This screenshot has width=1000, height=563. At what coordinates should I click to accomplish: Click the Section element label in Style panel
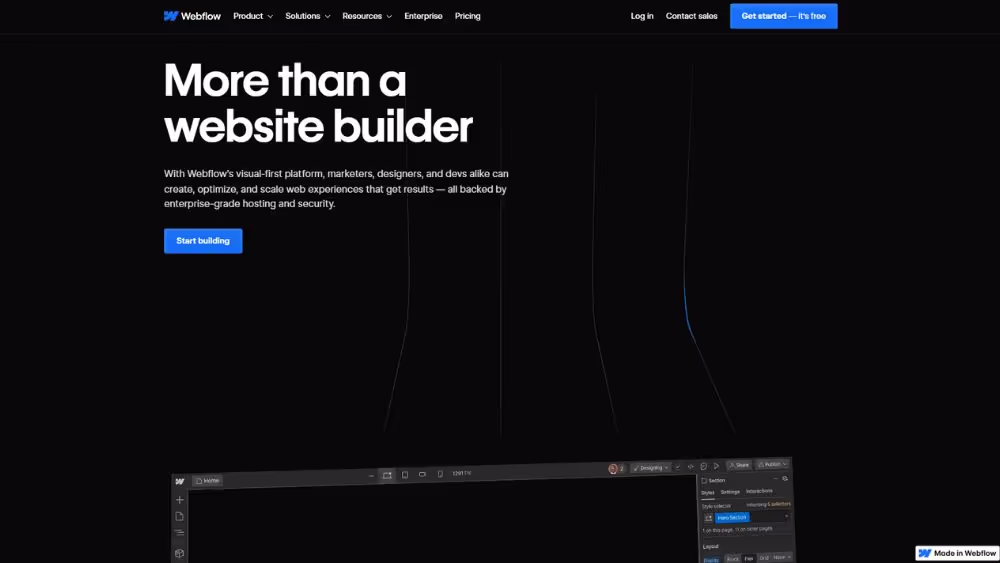pos(713,480)
